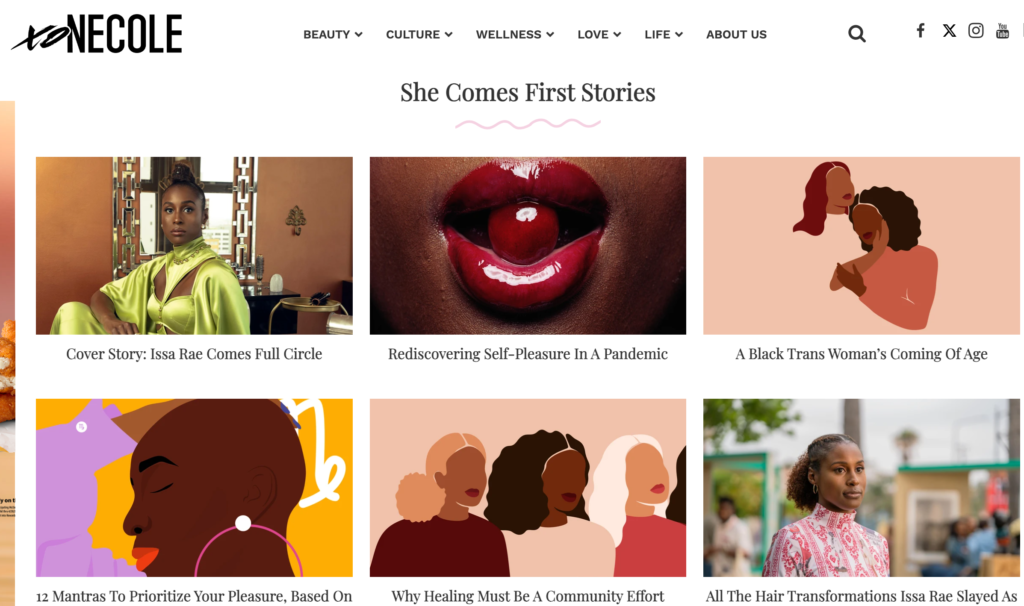Go to the YouTube channel icon
Image resolution: width=1024 pixels, height=606 pixels.
(x=1002, y=31)
